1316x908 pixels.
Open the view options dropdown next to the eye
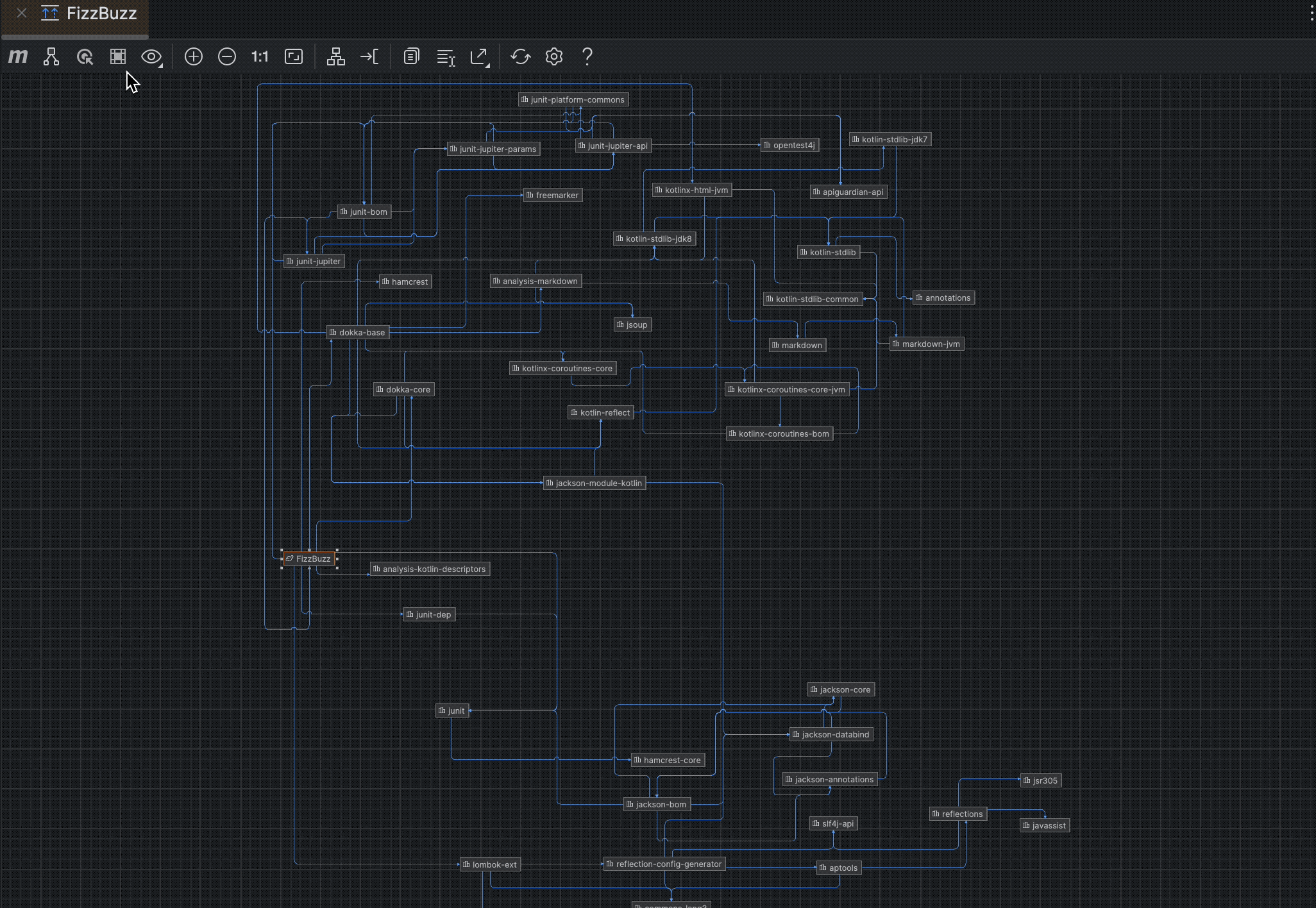[152, 56]
